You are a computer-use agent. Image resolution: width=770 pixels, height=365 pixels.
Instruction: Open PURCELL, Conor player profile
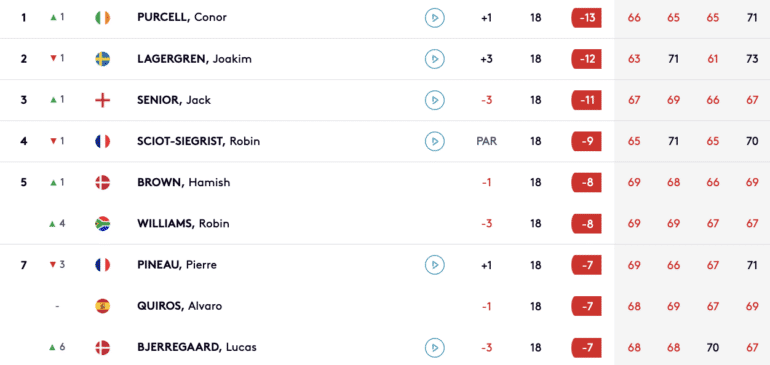pos(182,18)
